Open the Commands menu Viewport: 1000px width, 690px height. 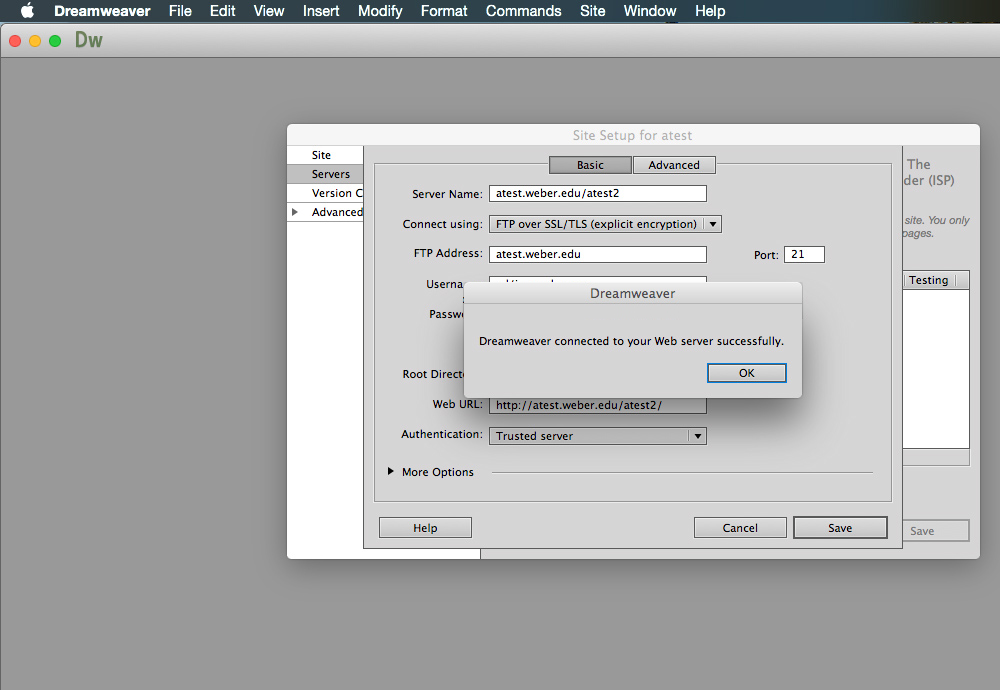523,11
